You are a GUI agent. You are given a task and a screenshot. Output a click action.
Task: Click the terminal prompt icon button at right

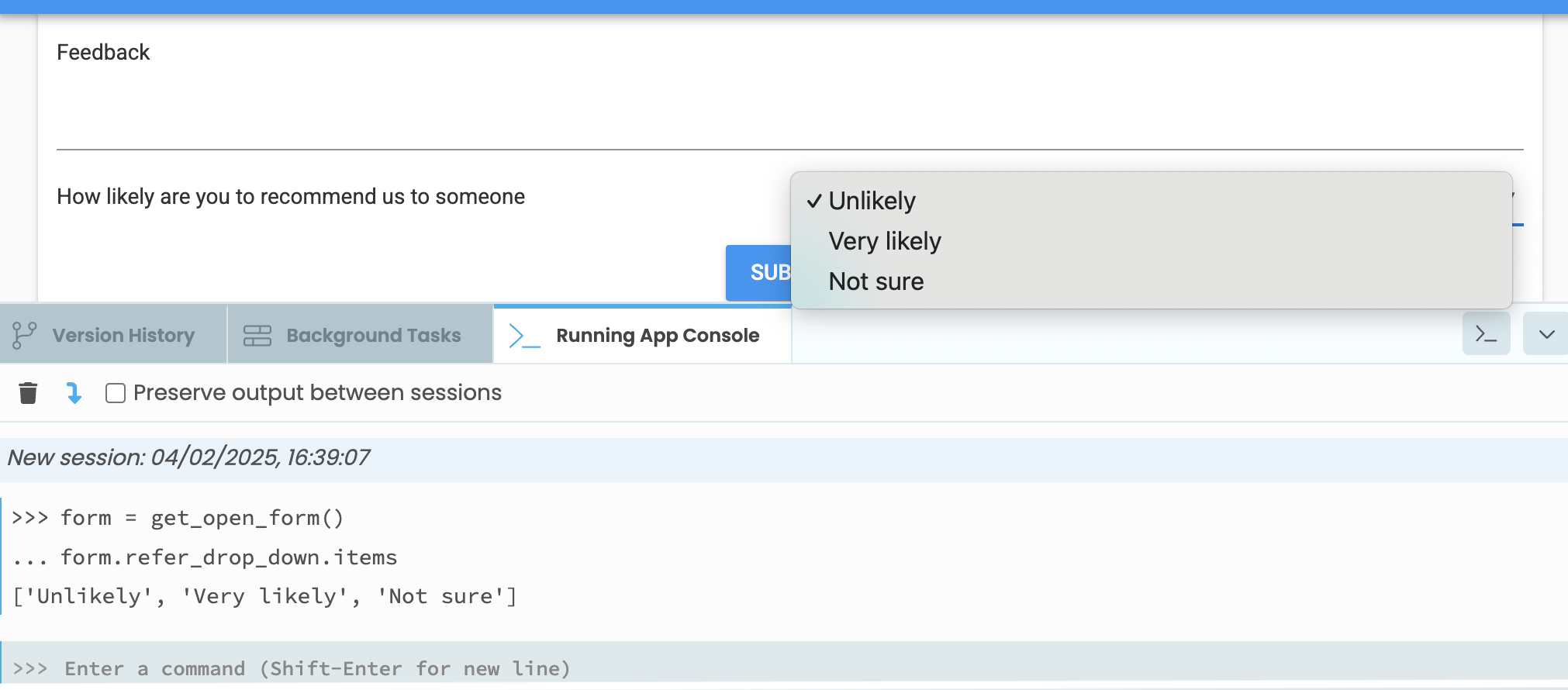click(1485, 334)
